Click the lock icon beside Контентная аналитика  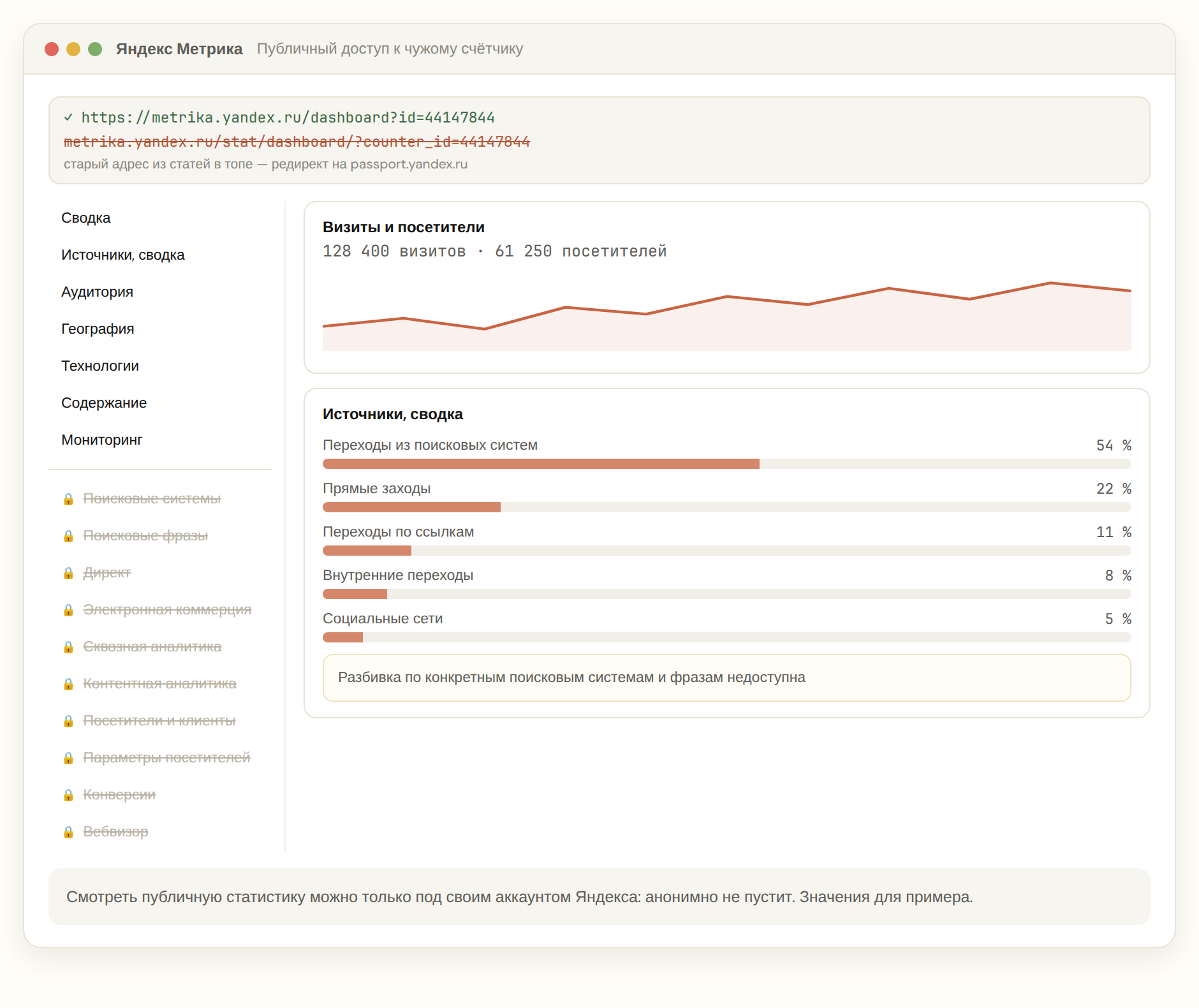68,684
